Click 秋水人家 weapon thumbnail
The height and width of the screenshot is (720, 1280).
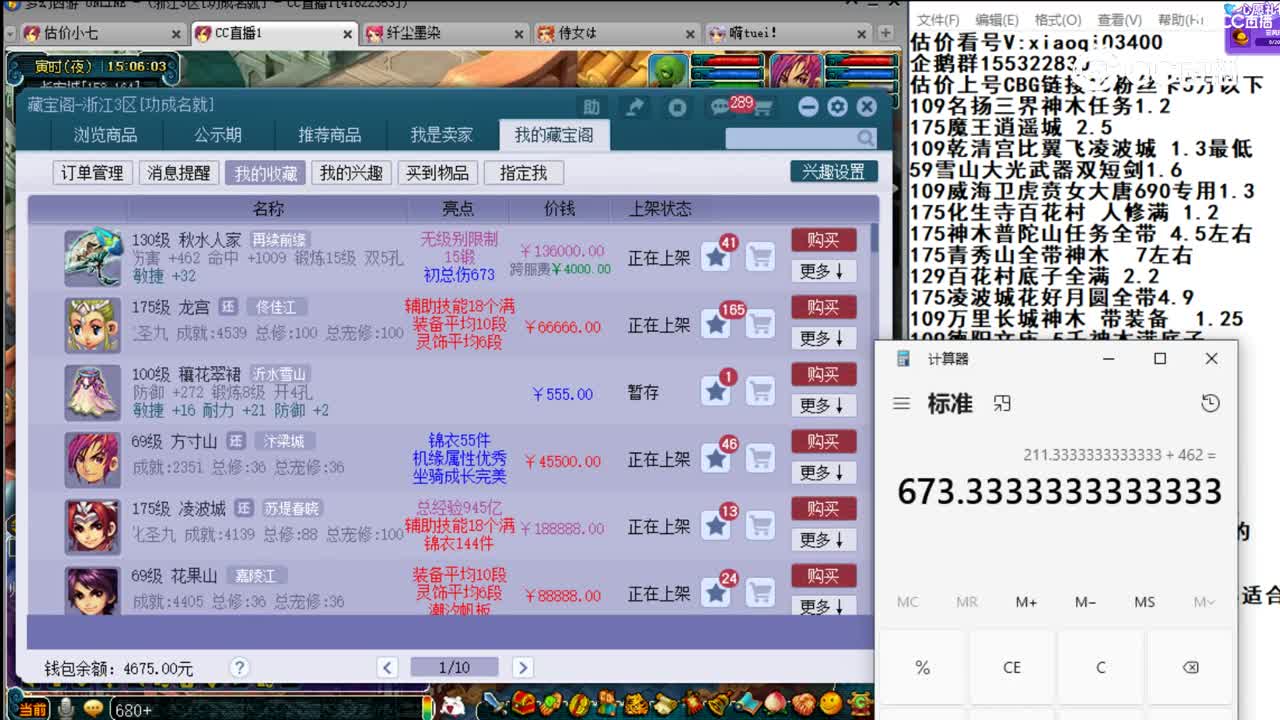click(x=93, y=258)
